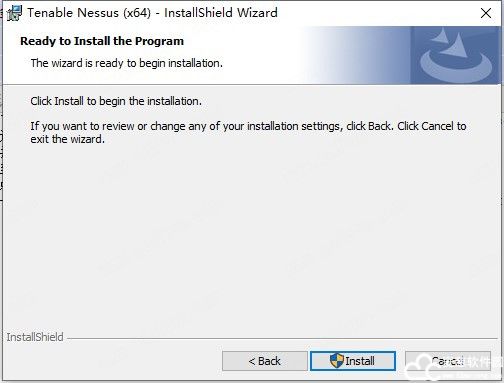Click the blue gradient part of the header banner
The height and width of the screenshot is (383, 504).
pos(357,55)
